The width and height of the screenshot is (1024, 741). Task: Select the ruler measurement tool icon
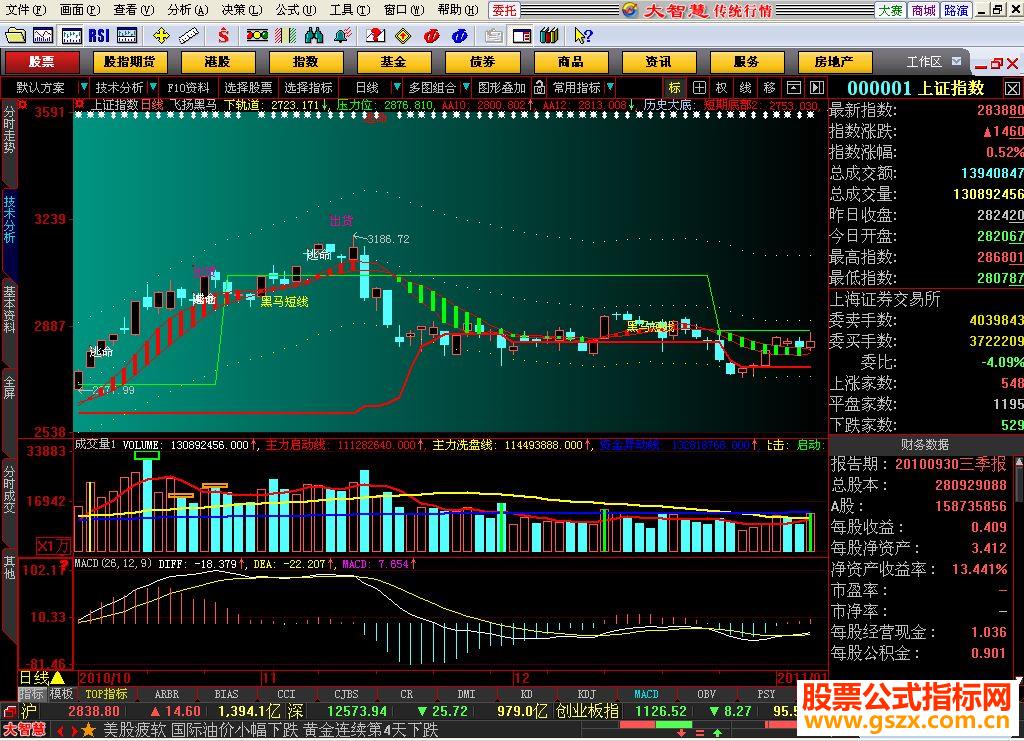[189, 35]
